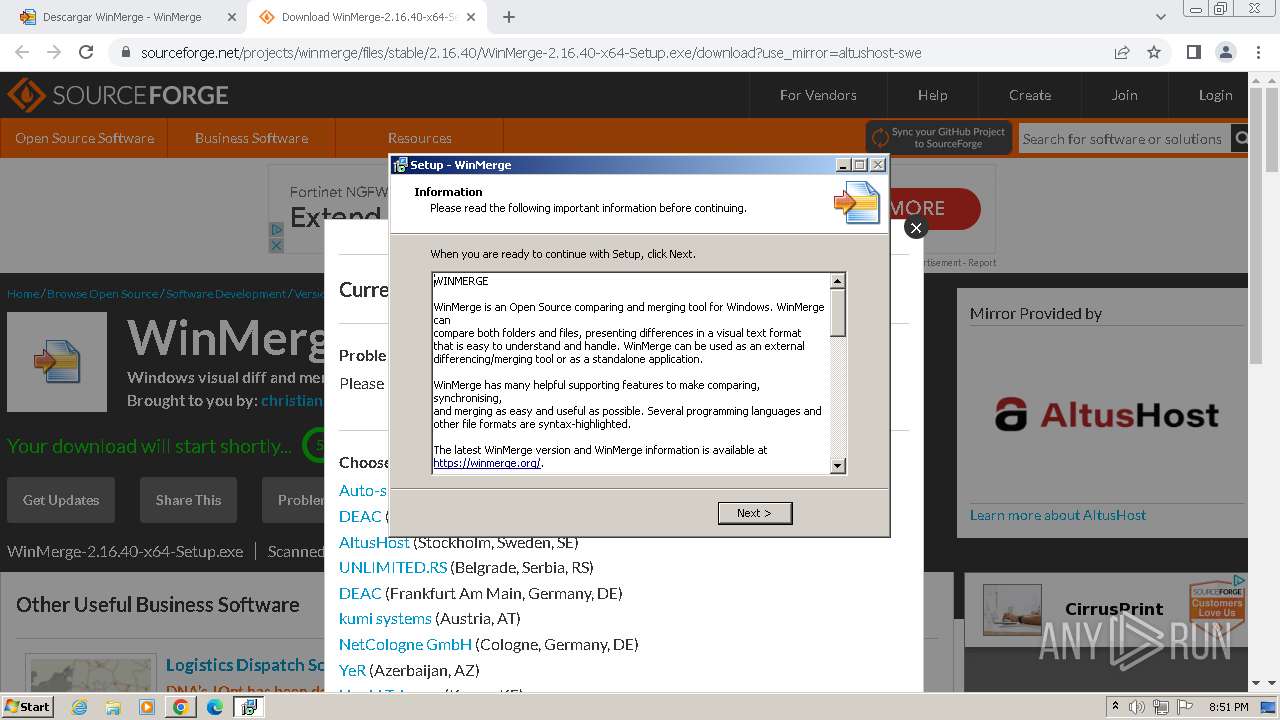Screen dimensions: 1280x720
Task: Open Chrome from the taskbar
Action: (181, 707)
